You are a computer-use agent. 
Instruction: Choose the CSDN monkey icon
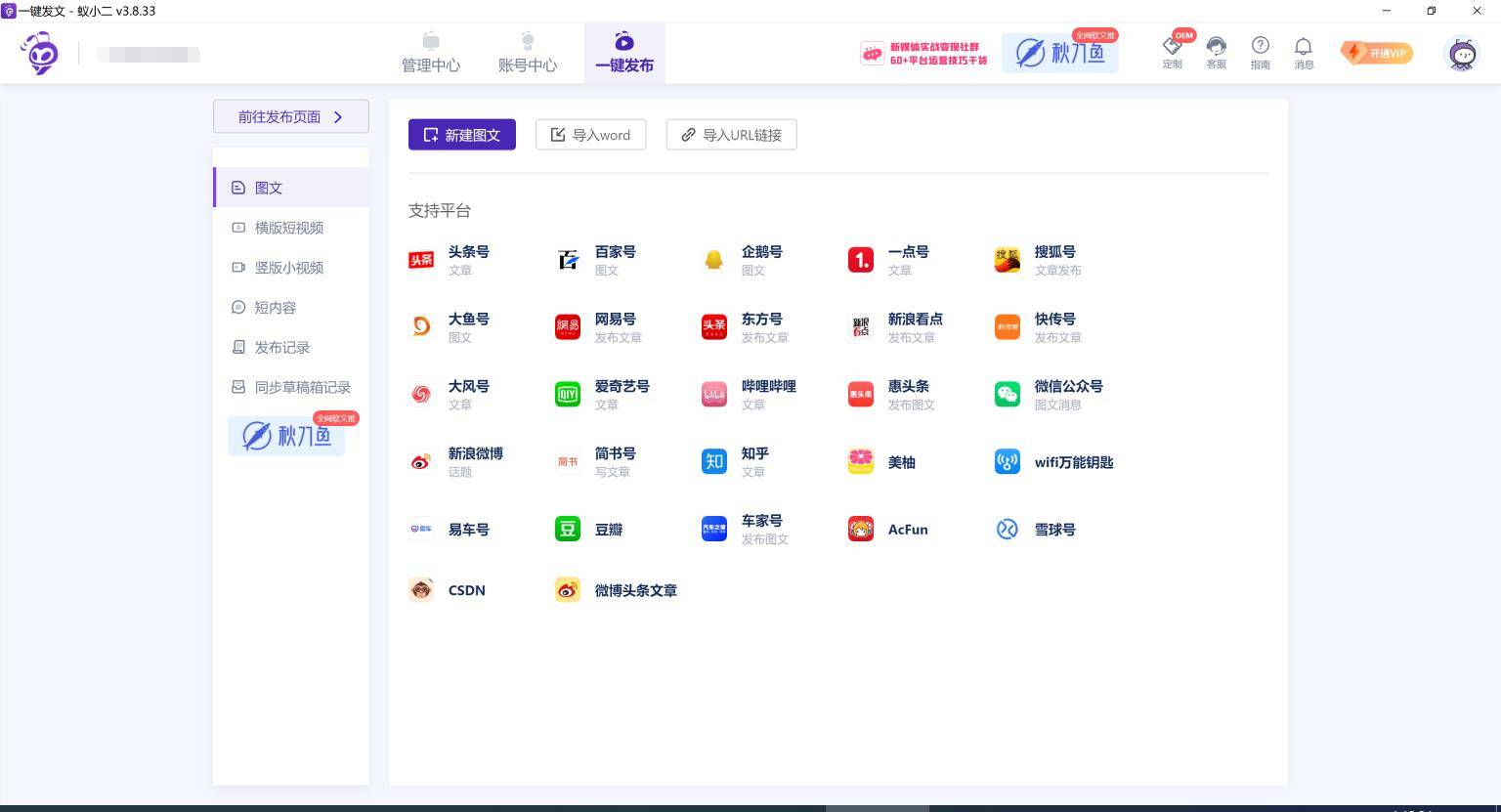[x=421, y=590]
